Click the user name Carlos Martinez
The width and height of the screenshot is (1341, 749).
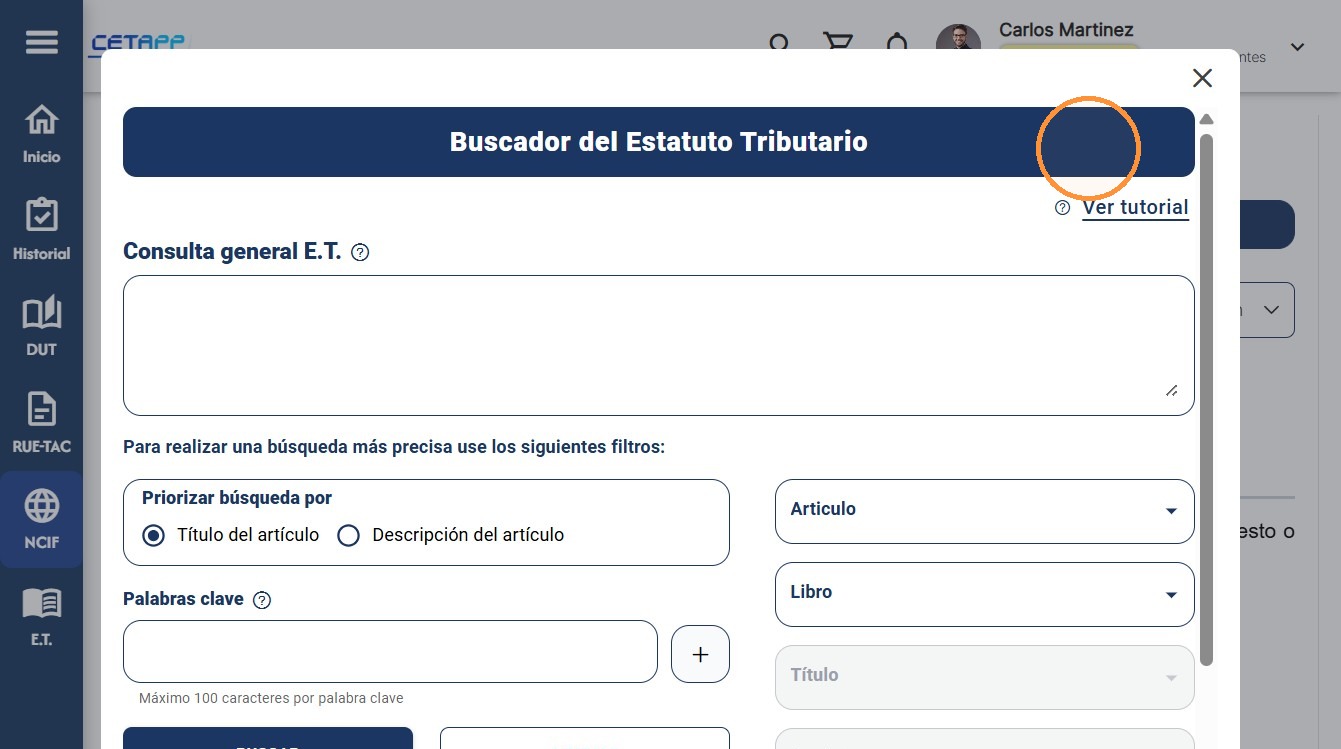1066,30
